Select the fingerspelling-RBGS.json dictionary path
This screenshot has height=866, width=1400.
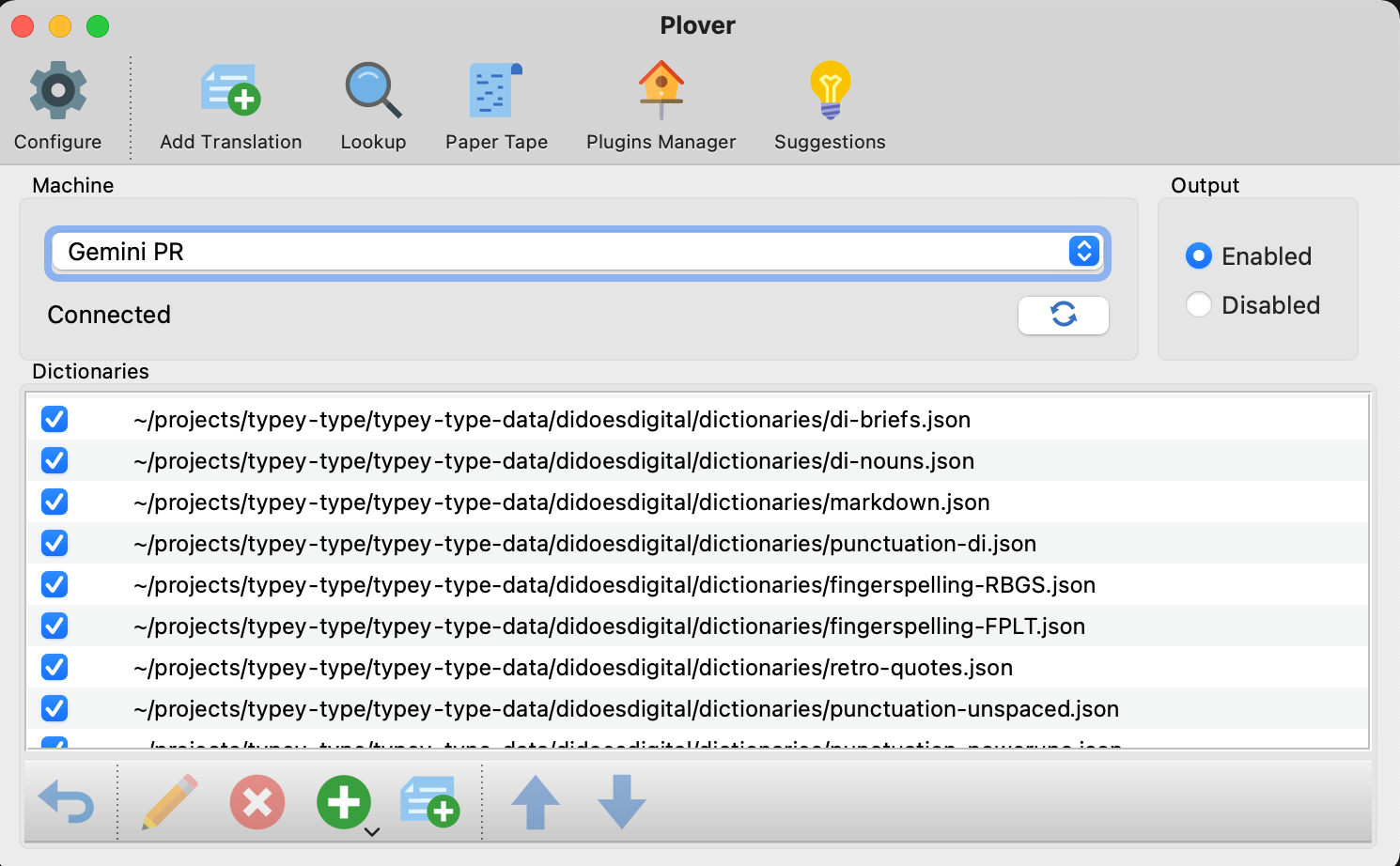(x=614, y=585)
